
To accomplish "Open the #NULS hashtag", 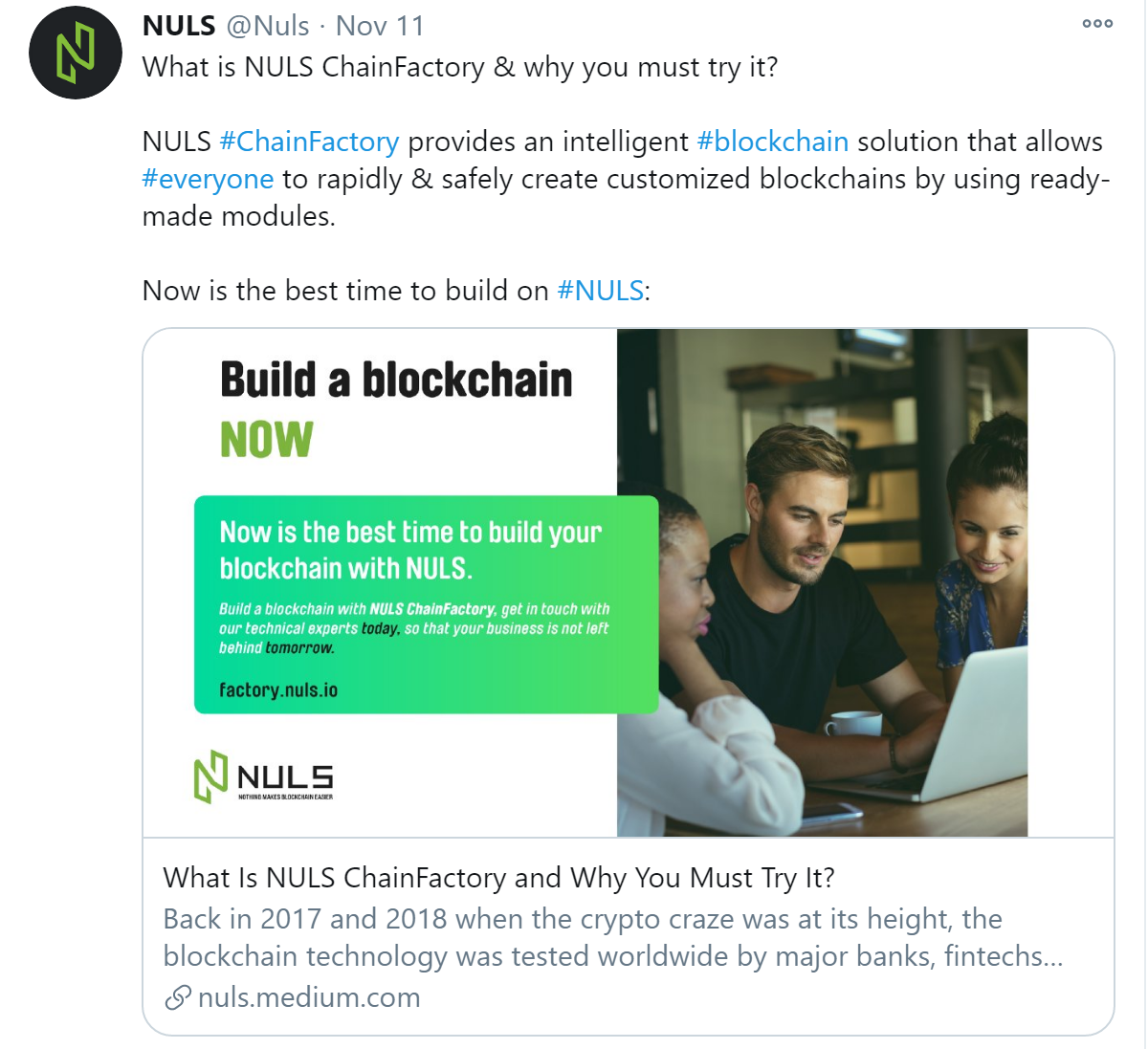I will 601,291.
